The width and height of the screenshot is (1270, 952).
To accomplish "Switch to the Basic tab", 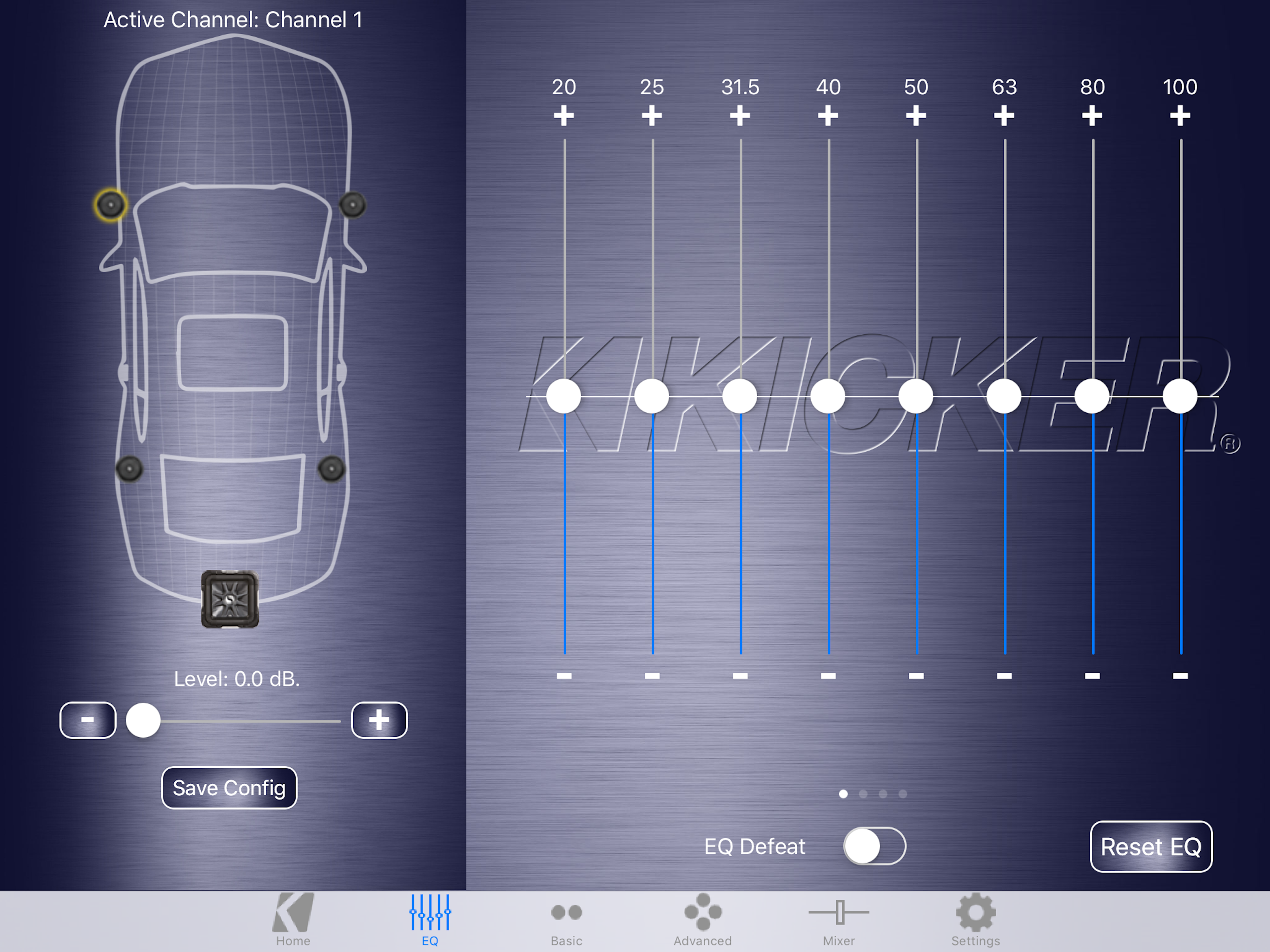I will tap(566, 919).
